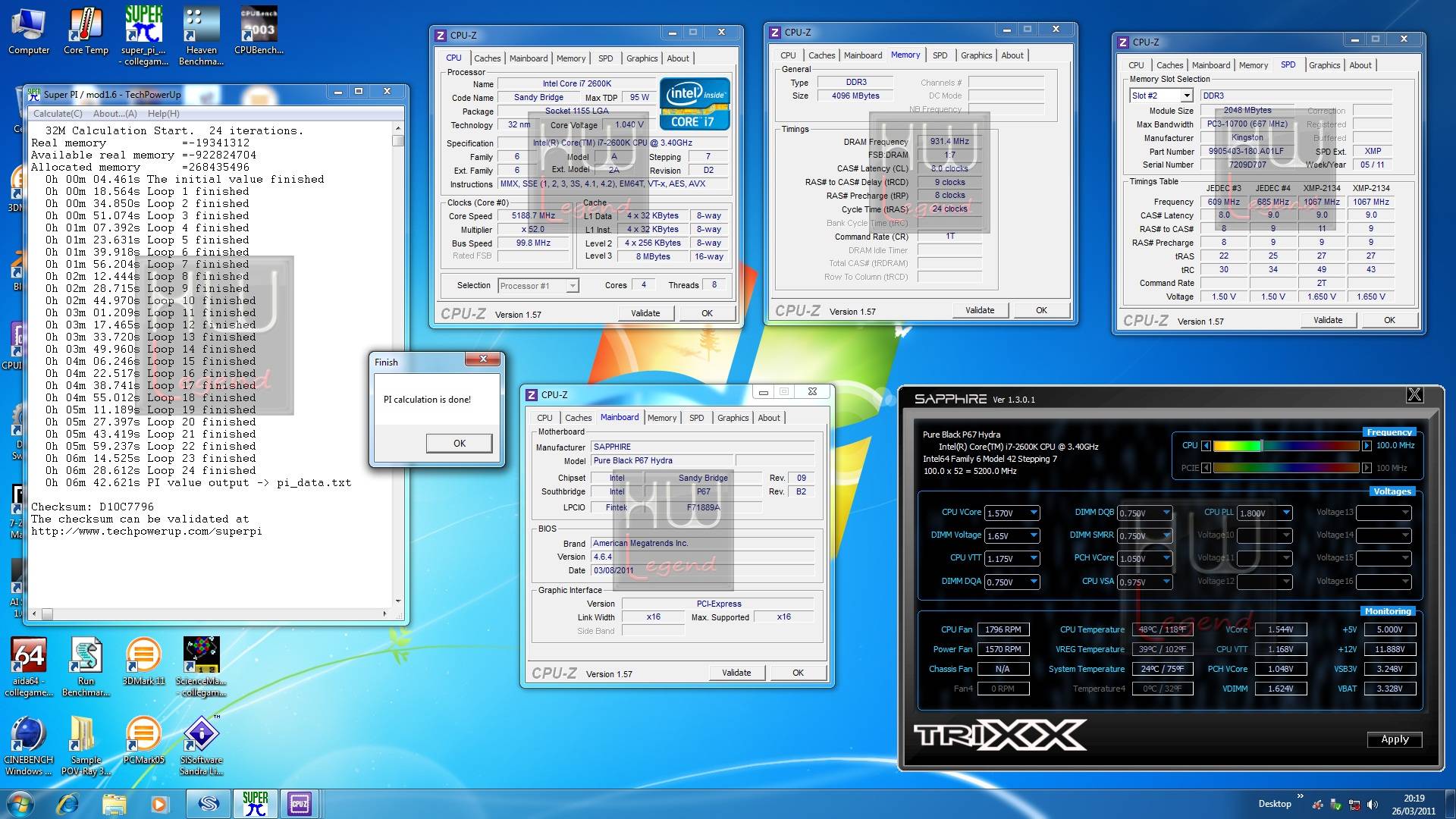Open the Windows Start menu orb
The image size is (1456, 819).
(x=20, y=803)
